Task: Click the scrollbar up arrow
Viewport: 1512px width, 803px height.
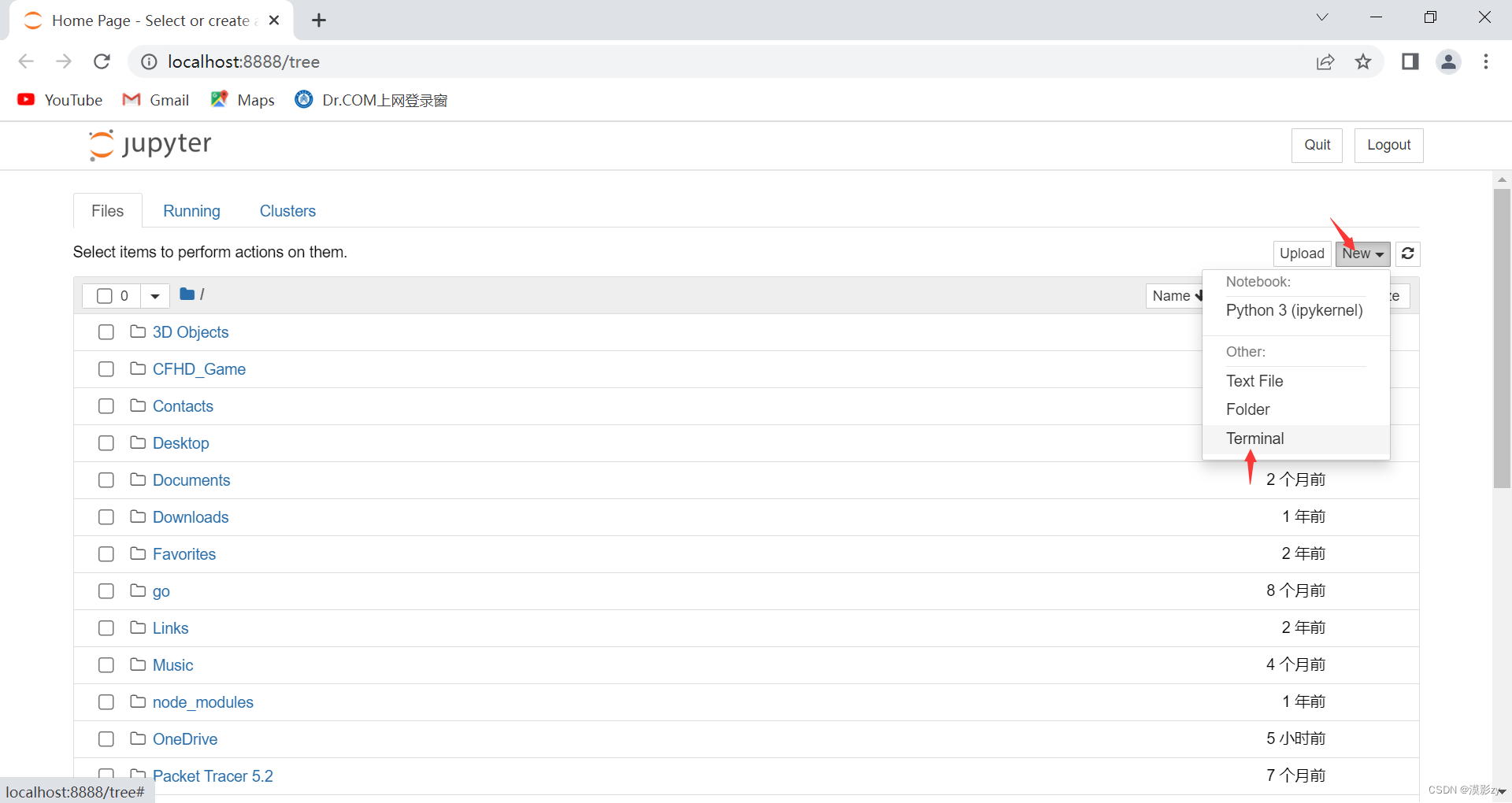Action: tap(1502, 179)
